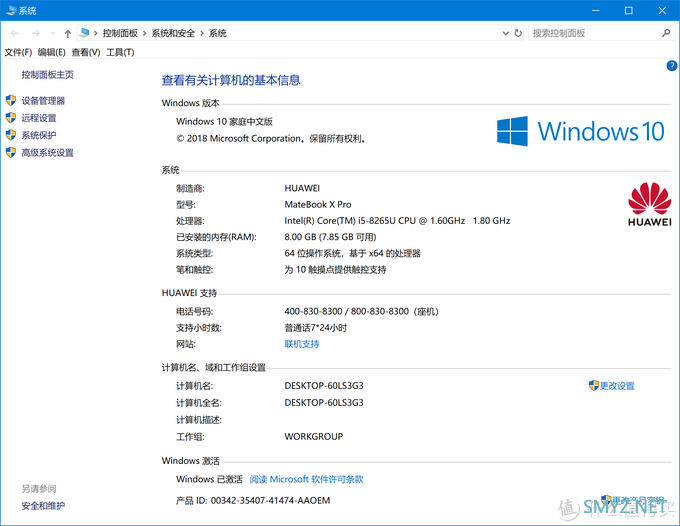This screenshot has height=526, width=680.
Task: Minimize the 系统 window
Action: click(596, 10)
